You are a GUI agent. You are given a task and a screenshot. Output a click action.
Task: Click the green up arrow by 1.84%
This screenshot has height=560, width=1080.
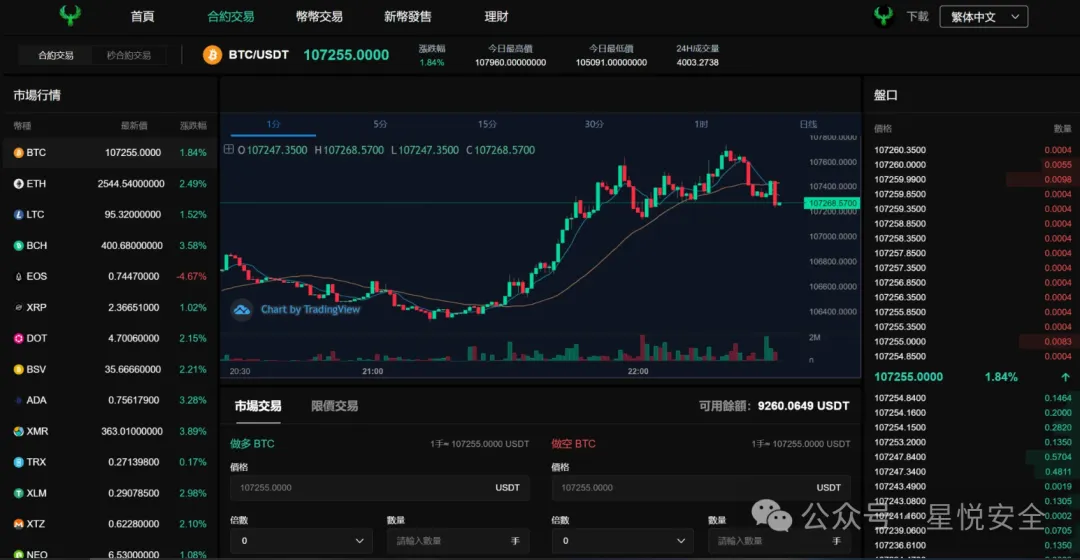click(1065, 377)
